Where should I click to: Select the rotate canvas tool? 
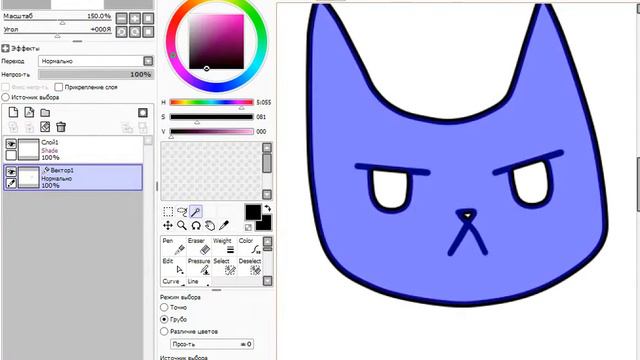196,225
